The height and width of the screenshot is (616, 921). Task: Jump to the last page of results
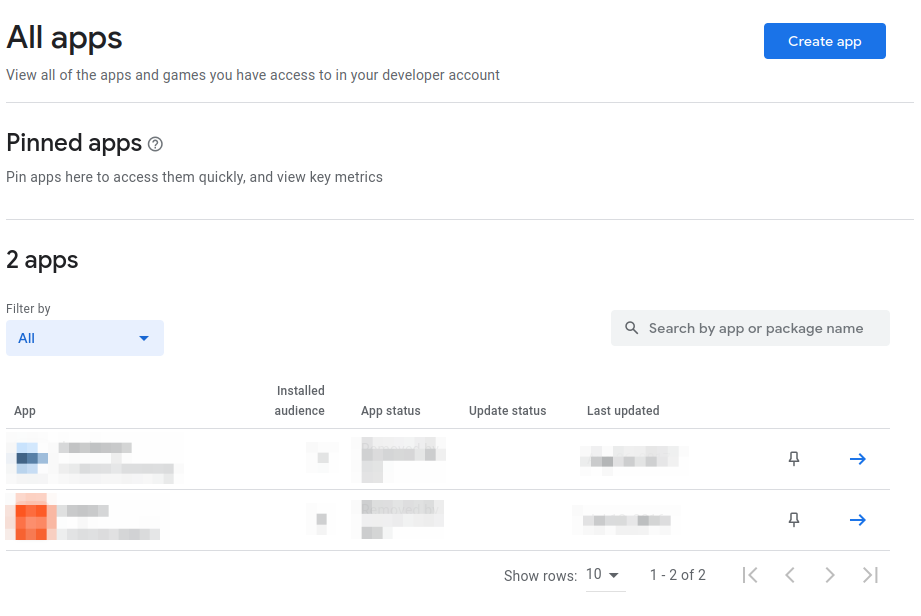(870, 575)
